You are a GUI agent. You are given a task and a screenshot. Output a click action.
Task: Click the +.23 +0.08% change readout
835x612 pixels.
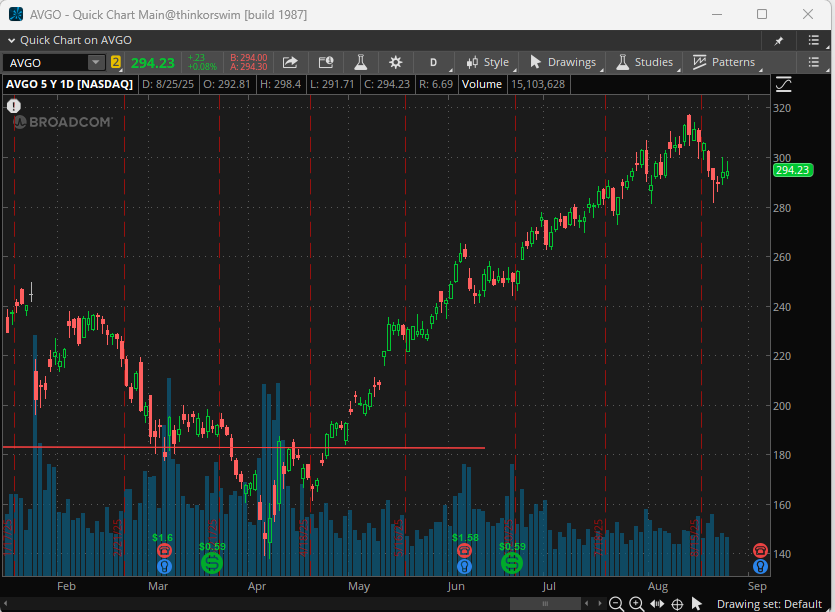click(202, 62)
